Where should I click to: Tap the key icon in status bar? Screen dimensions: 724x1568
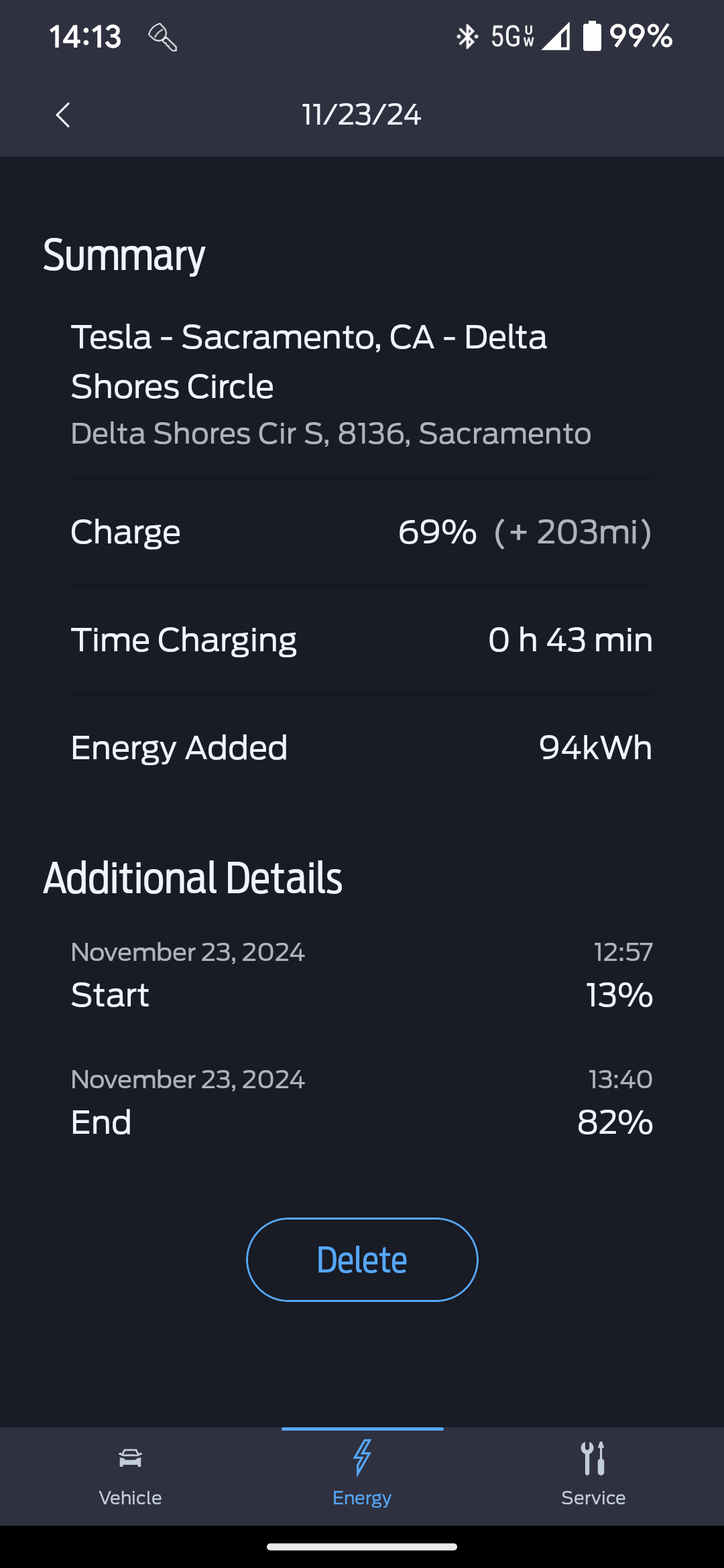[x=162, y=37]
